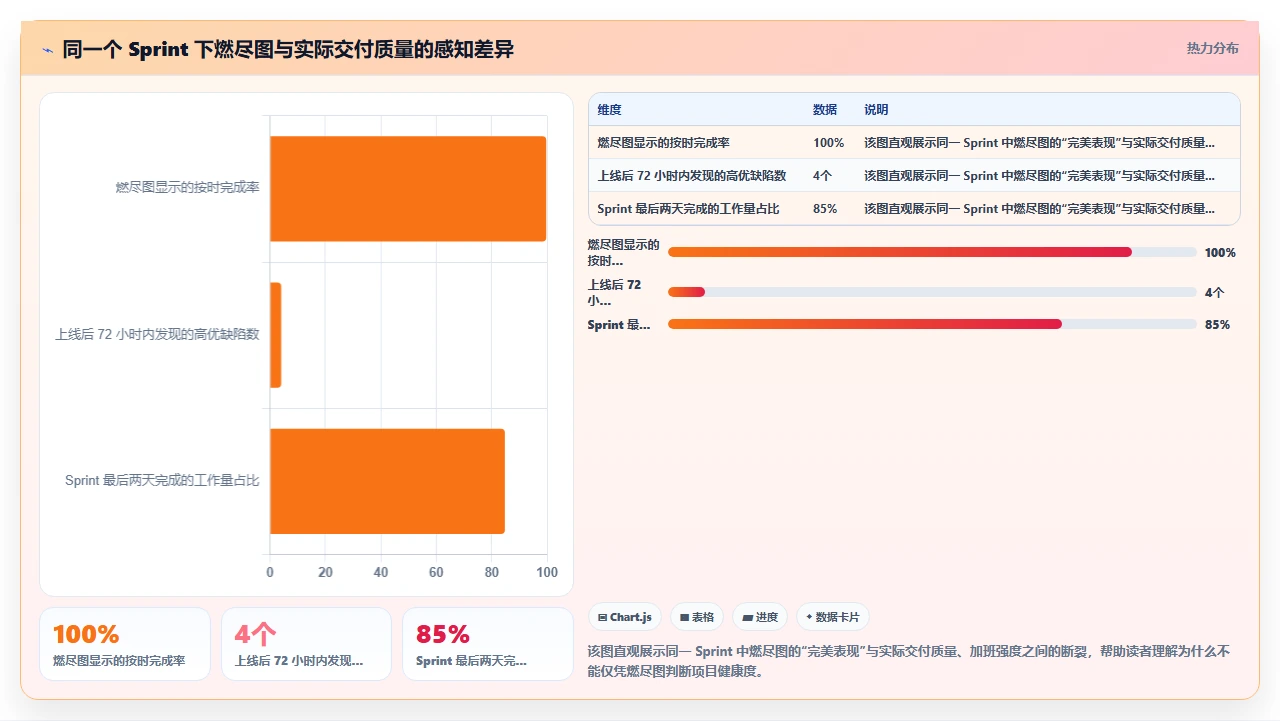
Task: Click table cell 燃尽图显示的按时完成率
Action: tap(665, 143)
